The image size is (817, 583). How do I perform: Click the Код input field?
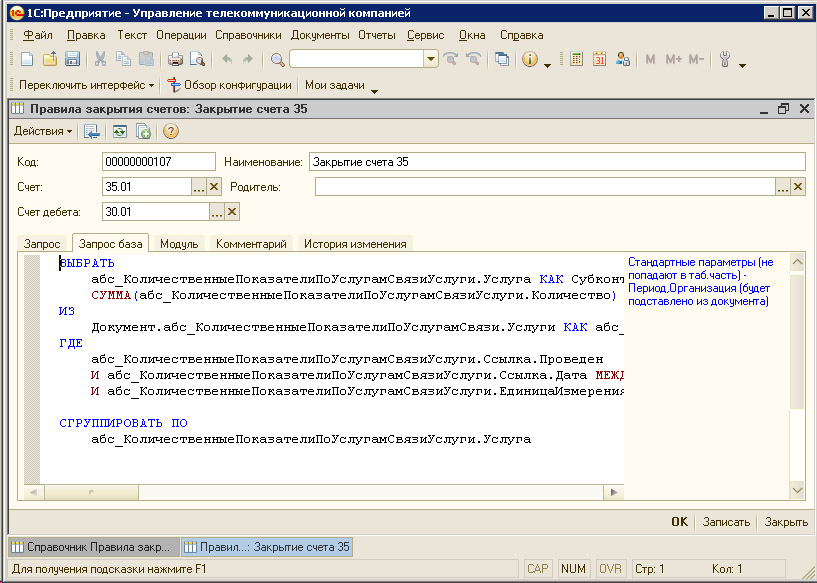pos(158,162)
